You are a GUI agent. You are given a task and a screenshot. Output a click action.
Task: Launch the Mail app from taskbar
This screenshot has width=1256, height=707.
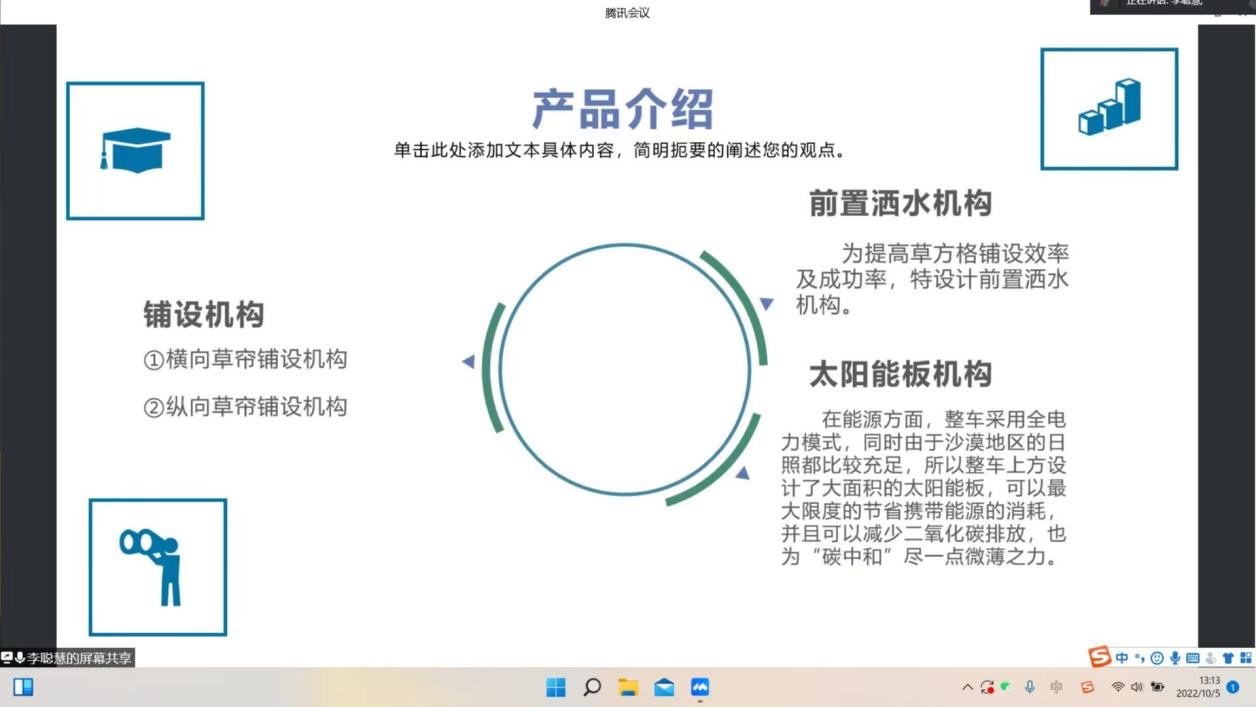(664, 687)
